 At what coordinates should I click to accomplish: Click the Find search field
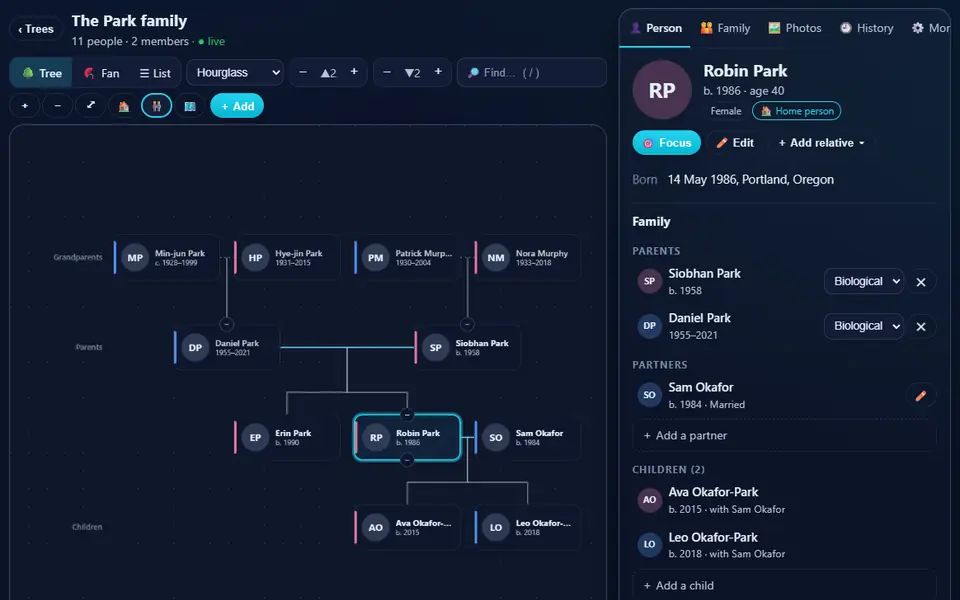point(531,72)
